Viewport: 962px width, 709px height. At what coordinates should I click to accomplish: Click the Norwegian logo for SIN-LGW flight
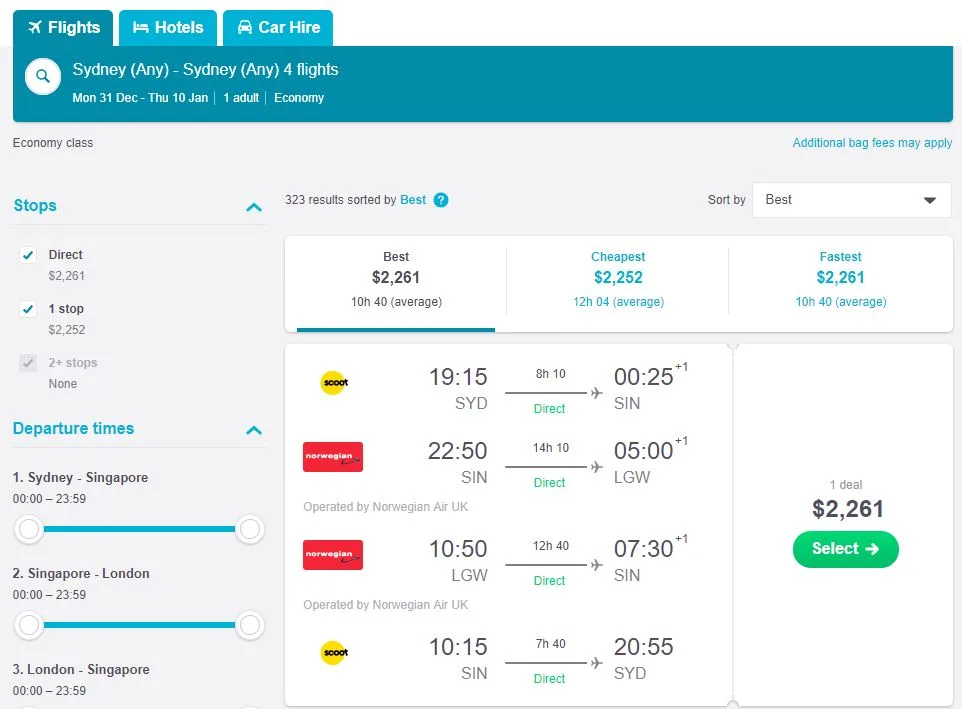333,457
